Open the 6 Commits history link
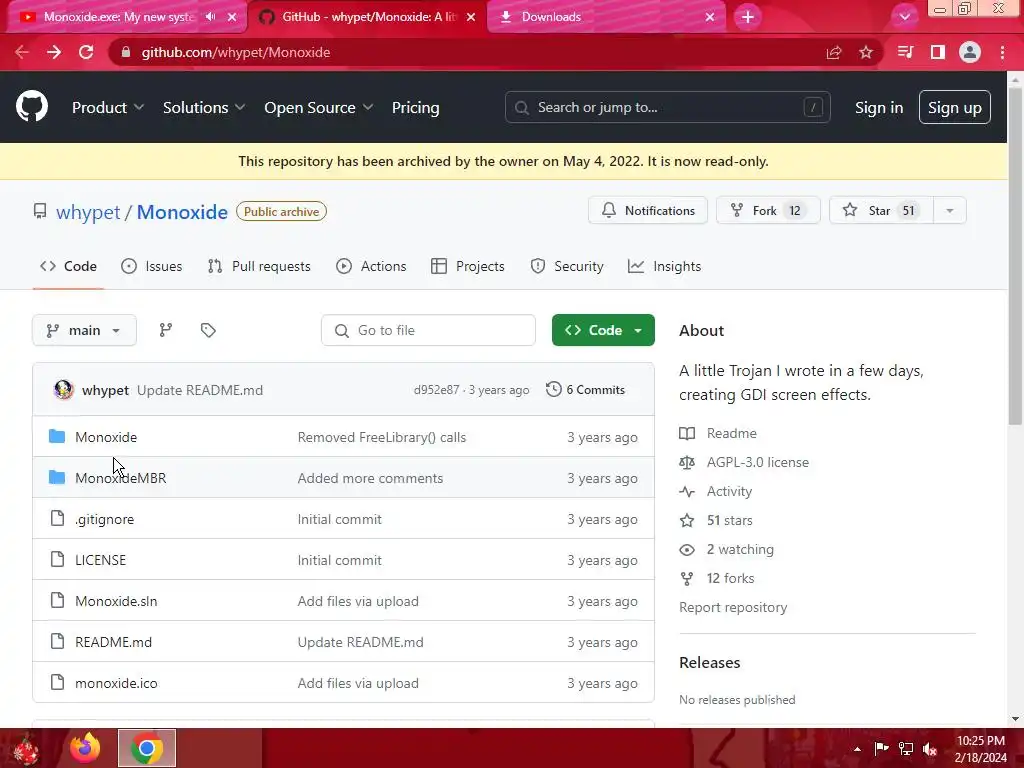 click(586, 390)
